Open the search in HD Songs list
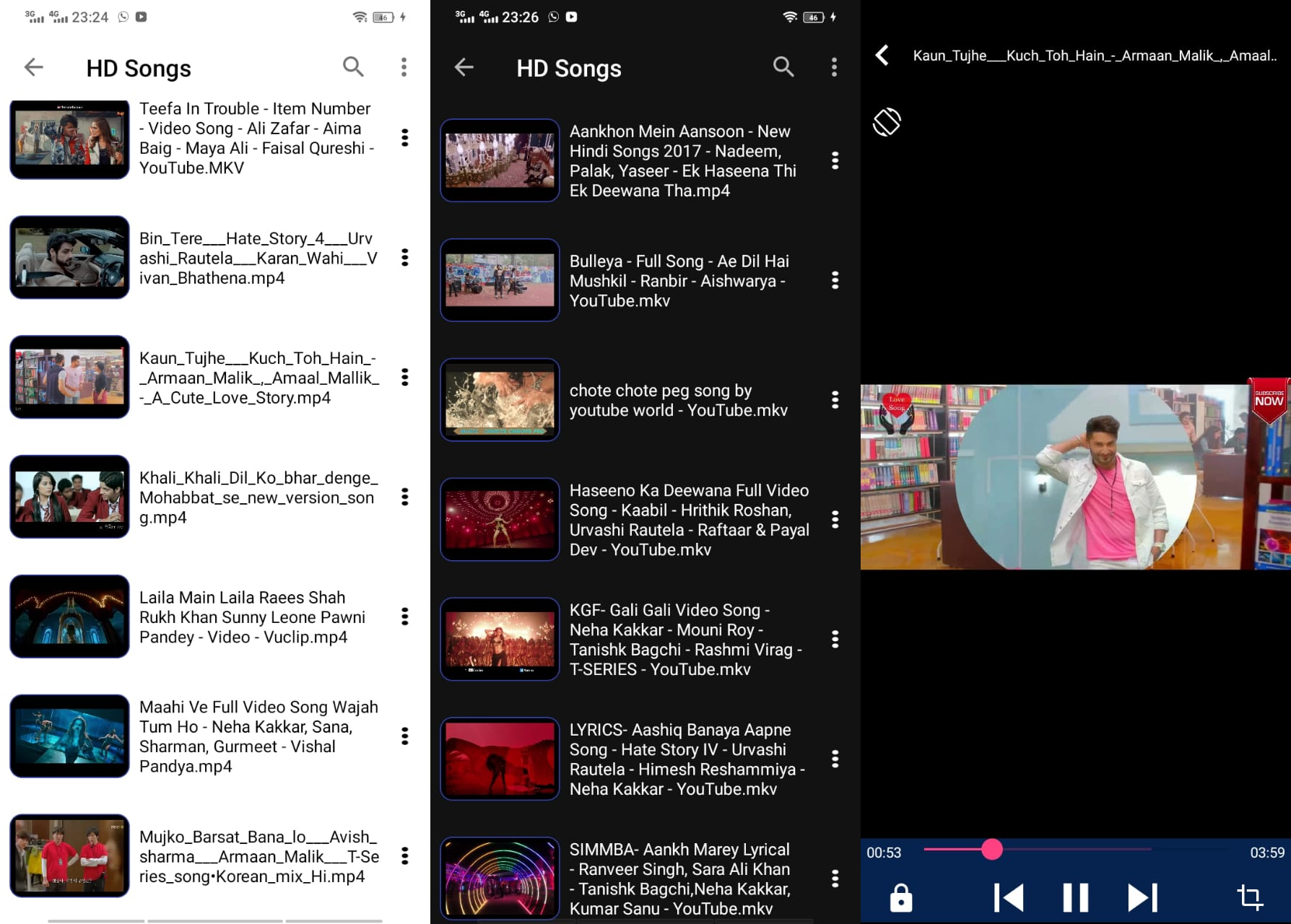Screen dimensions: 1291x924 tap(353, 66)
